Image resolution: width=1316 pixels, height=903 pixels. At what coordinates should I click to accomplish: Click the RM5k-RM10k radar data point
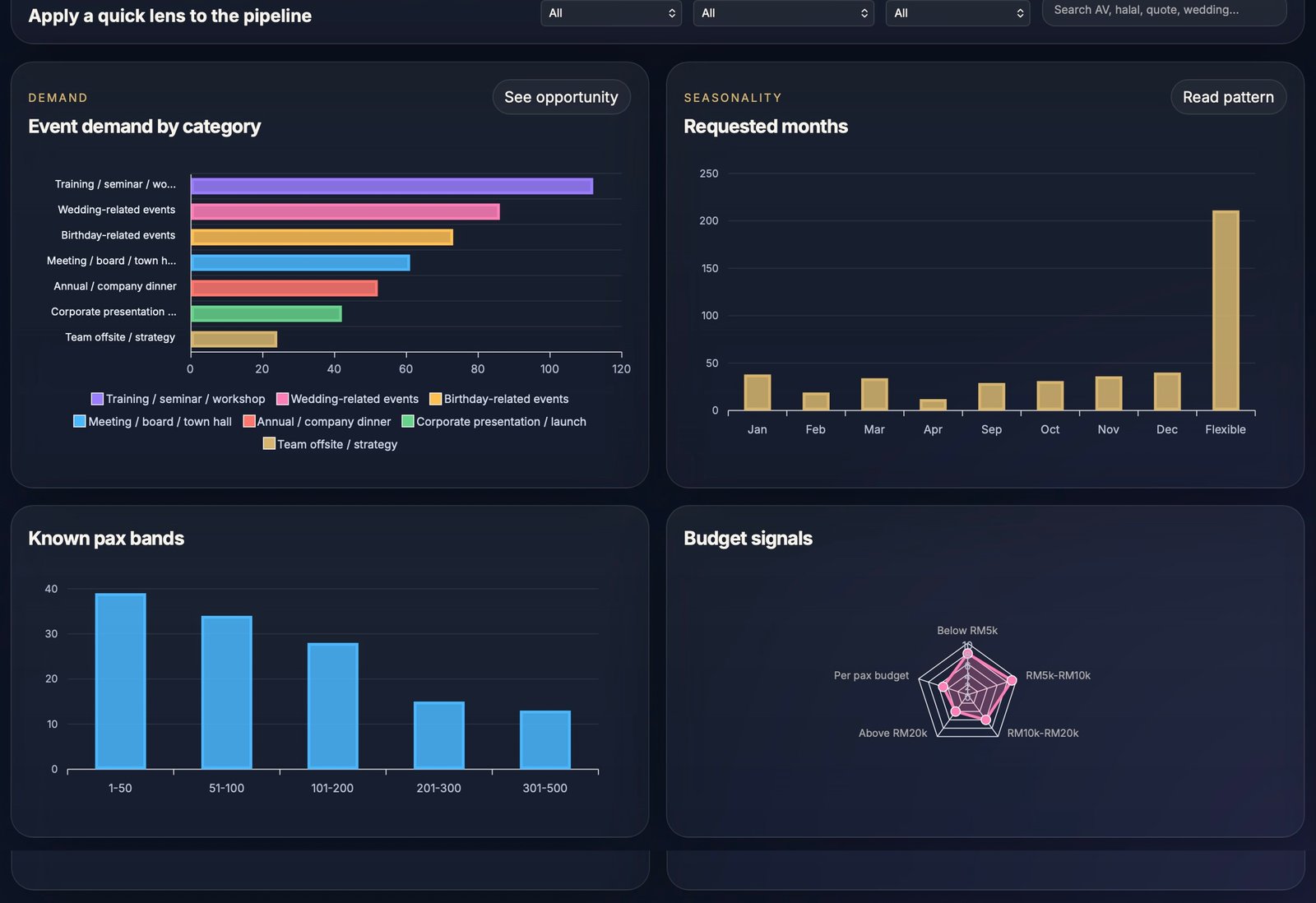pos(1012,679)
